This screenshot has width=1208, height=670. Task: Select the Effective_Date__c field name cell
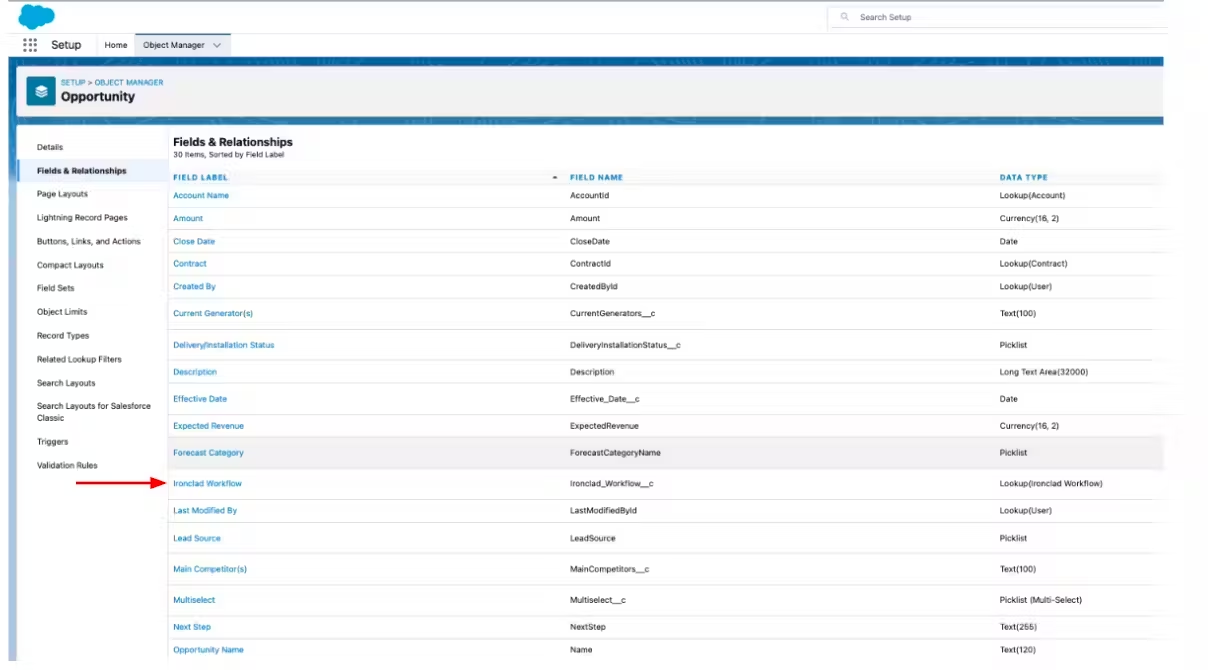[605, 398]
